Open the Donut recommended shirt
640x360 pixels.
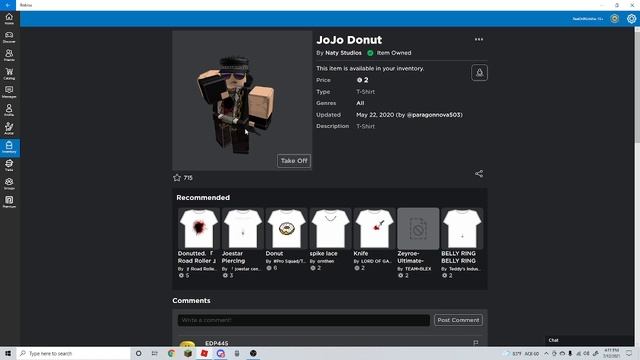click(x=286, y=240)
